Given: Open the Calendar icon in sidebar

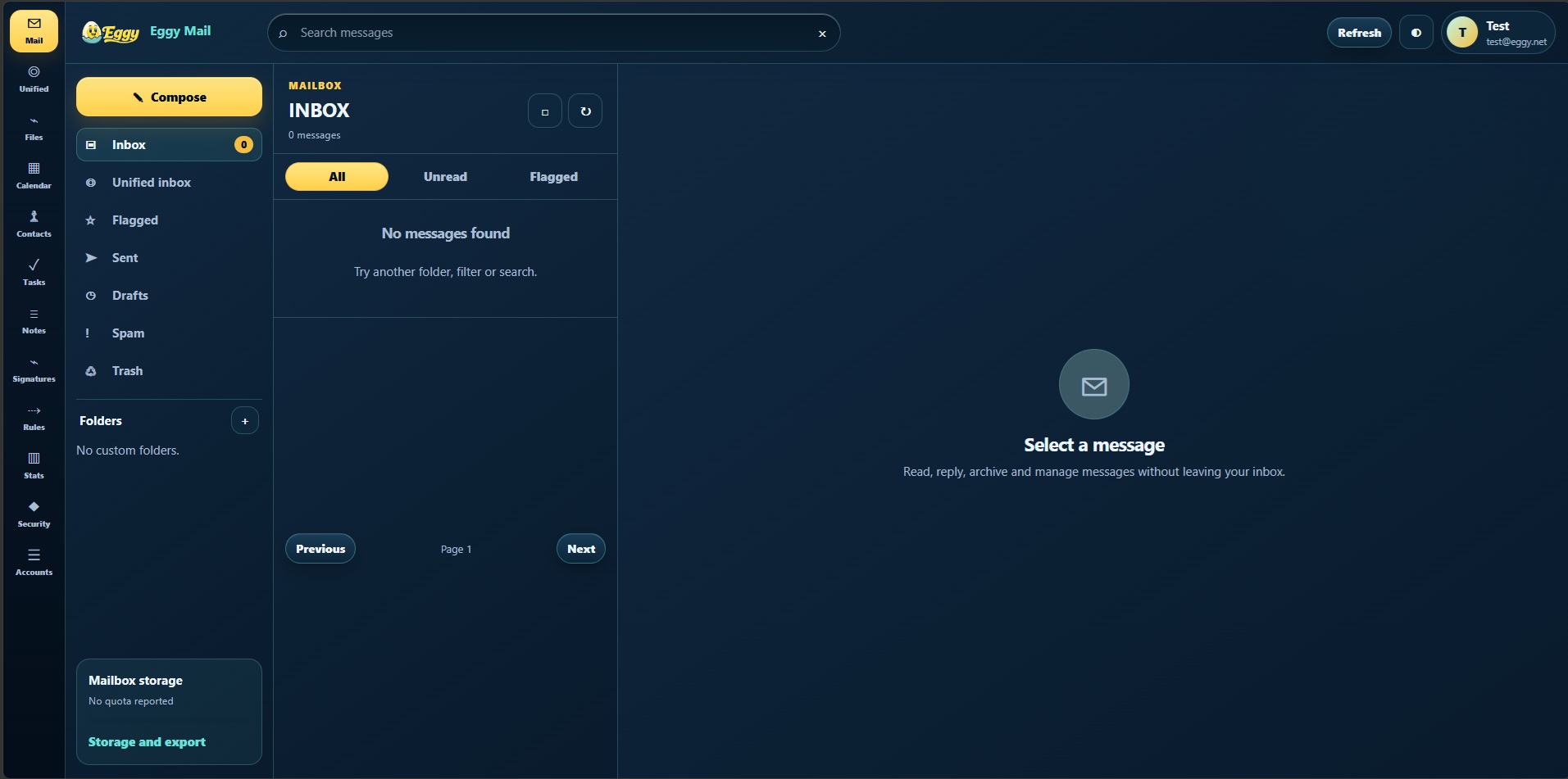Looking at the screenshot, I should [x=34, y=176].
